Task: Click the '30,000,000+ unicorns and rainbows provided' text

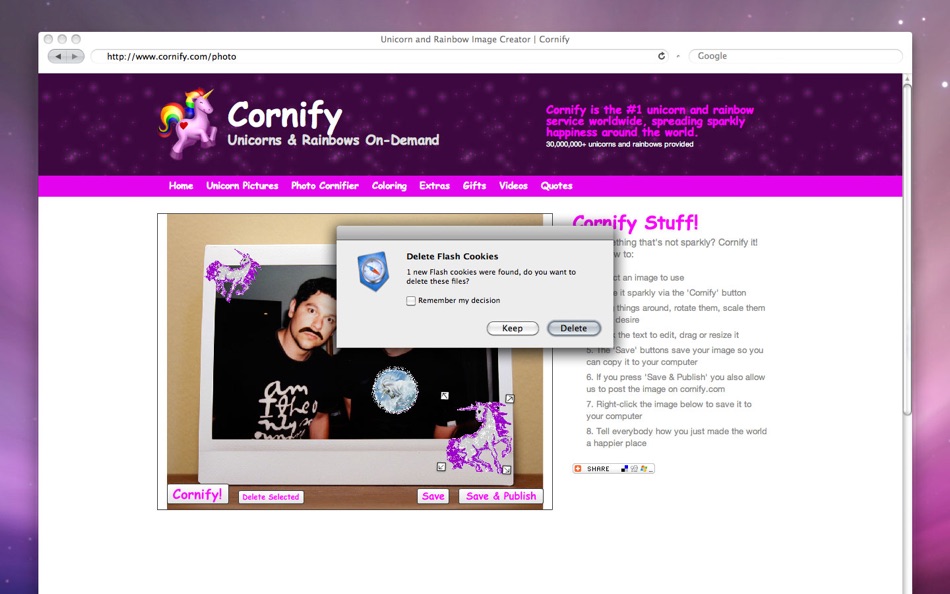Action: [619, 144]
